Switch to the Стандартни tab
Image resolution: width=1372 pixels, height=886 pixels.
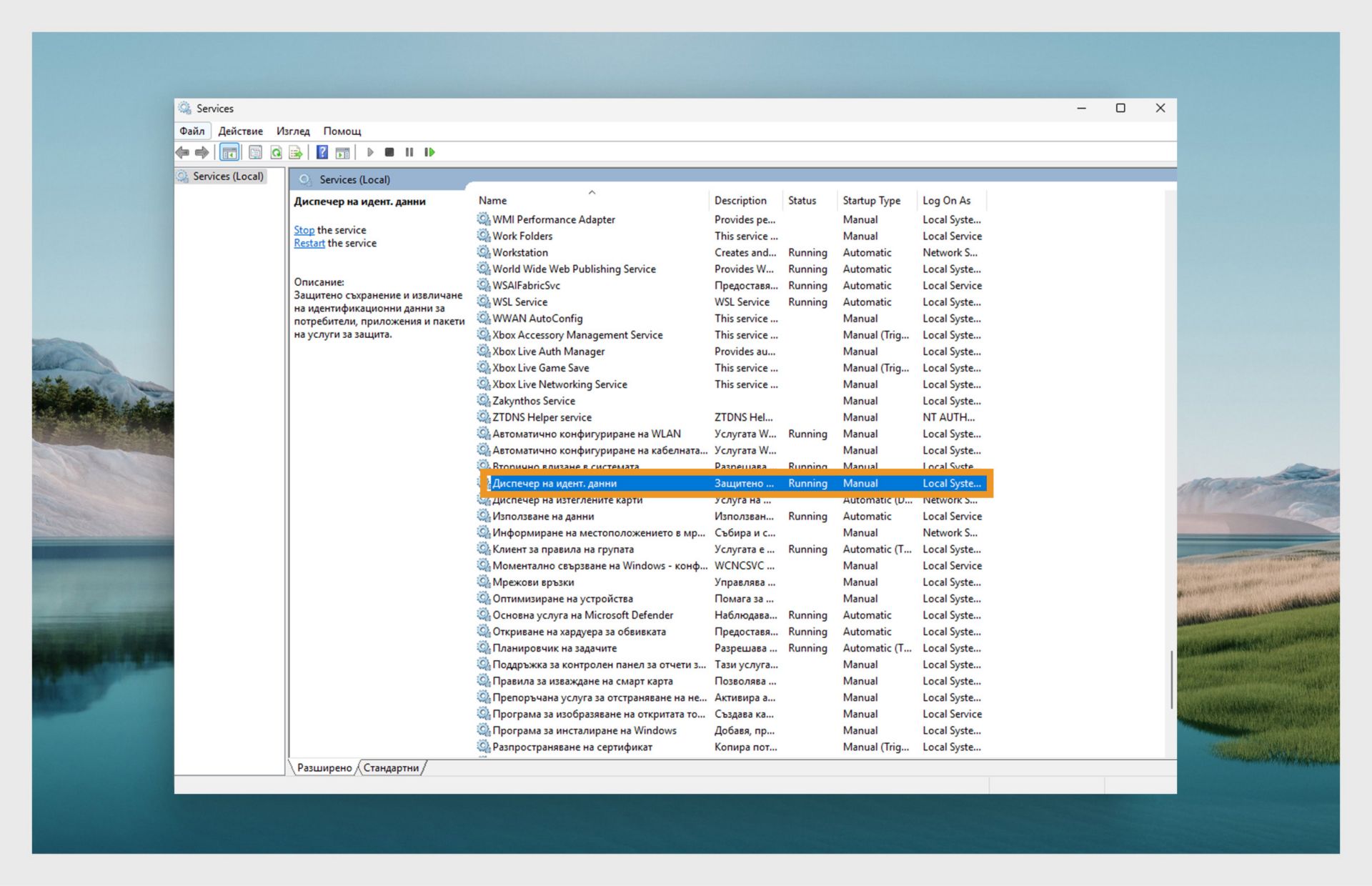pos(391,767)
